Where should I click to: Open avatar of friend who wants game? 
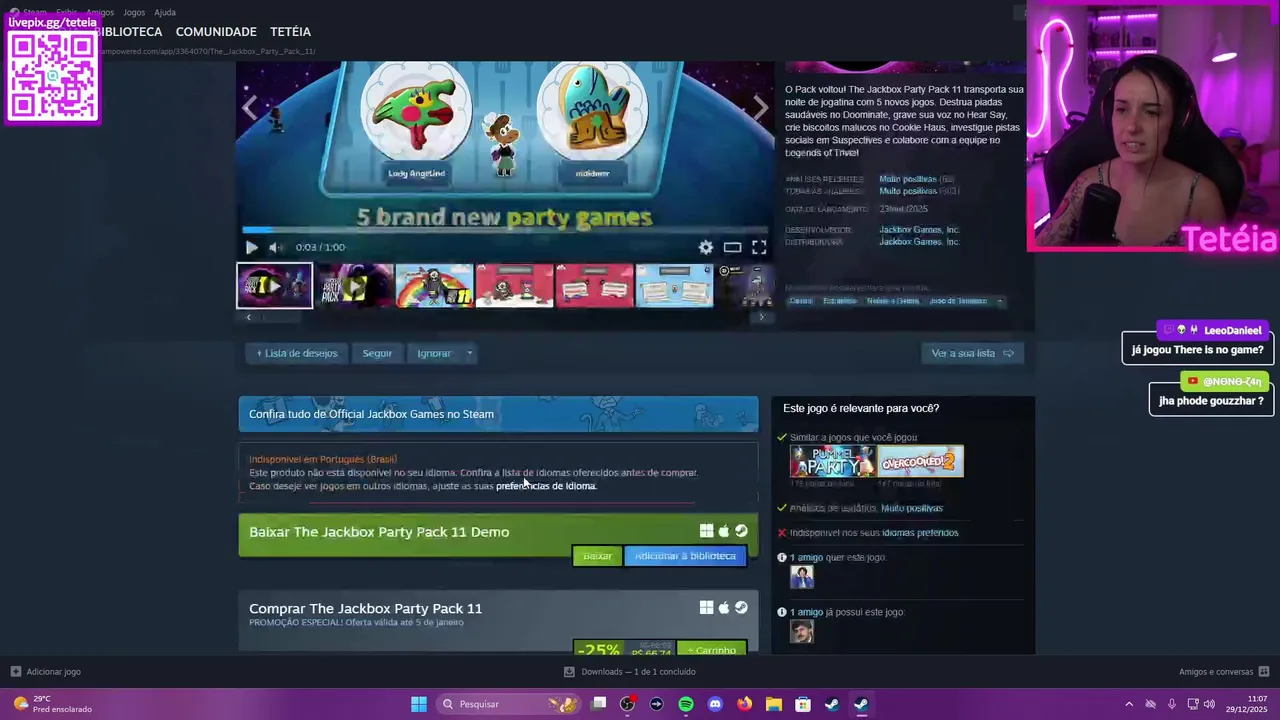coord(802,577)
